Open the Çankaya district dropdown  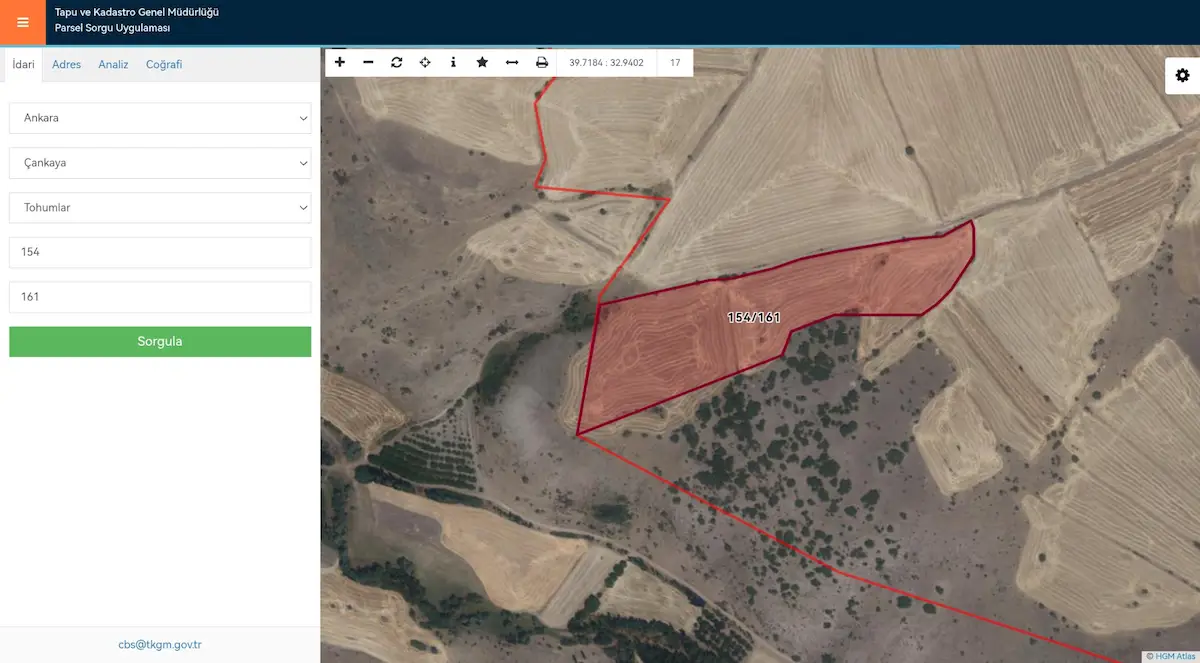(160, 163)
